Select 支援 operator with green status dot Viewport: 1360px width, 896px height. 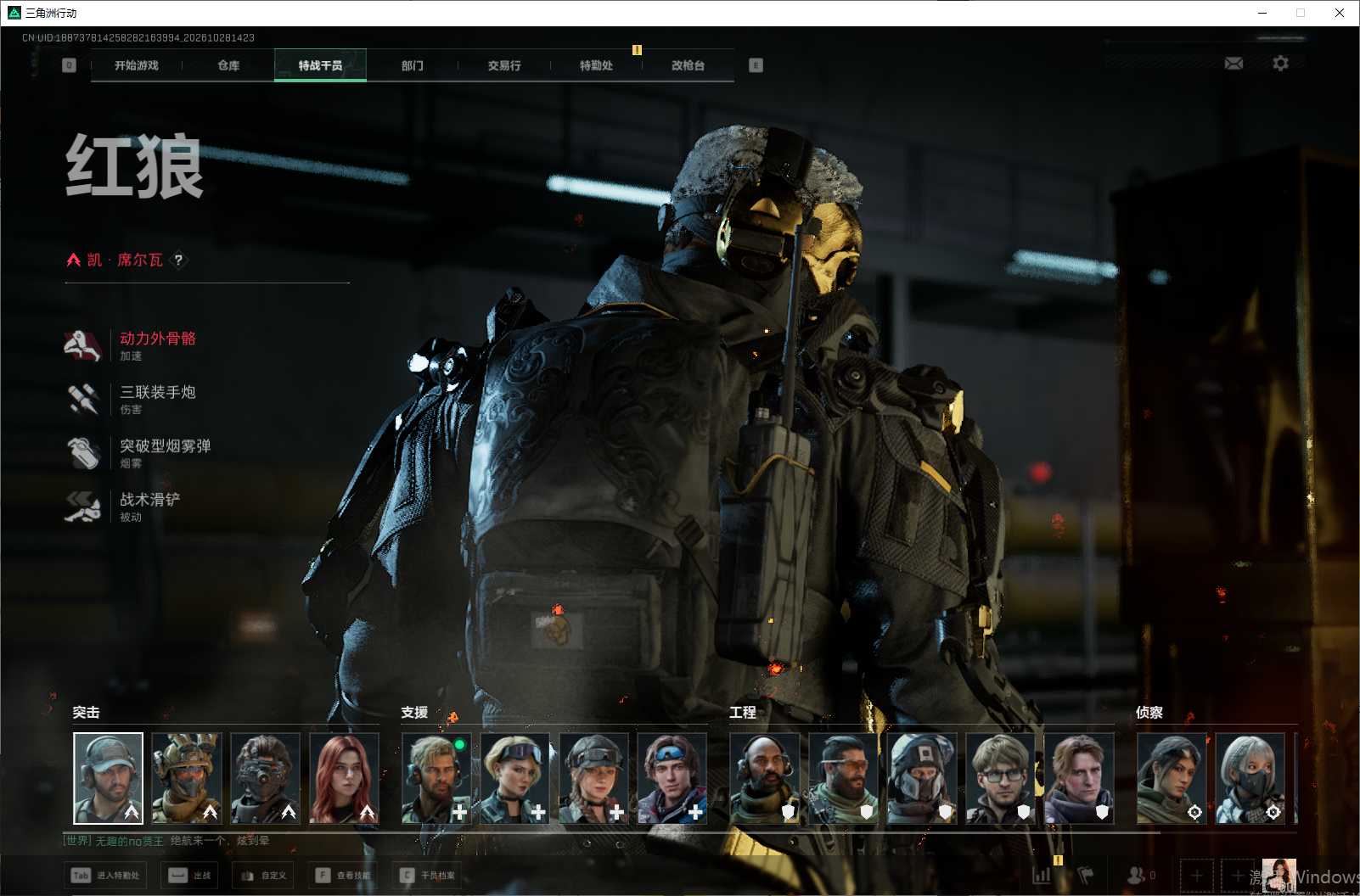click(x=436, y=778)
